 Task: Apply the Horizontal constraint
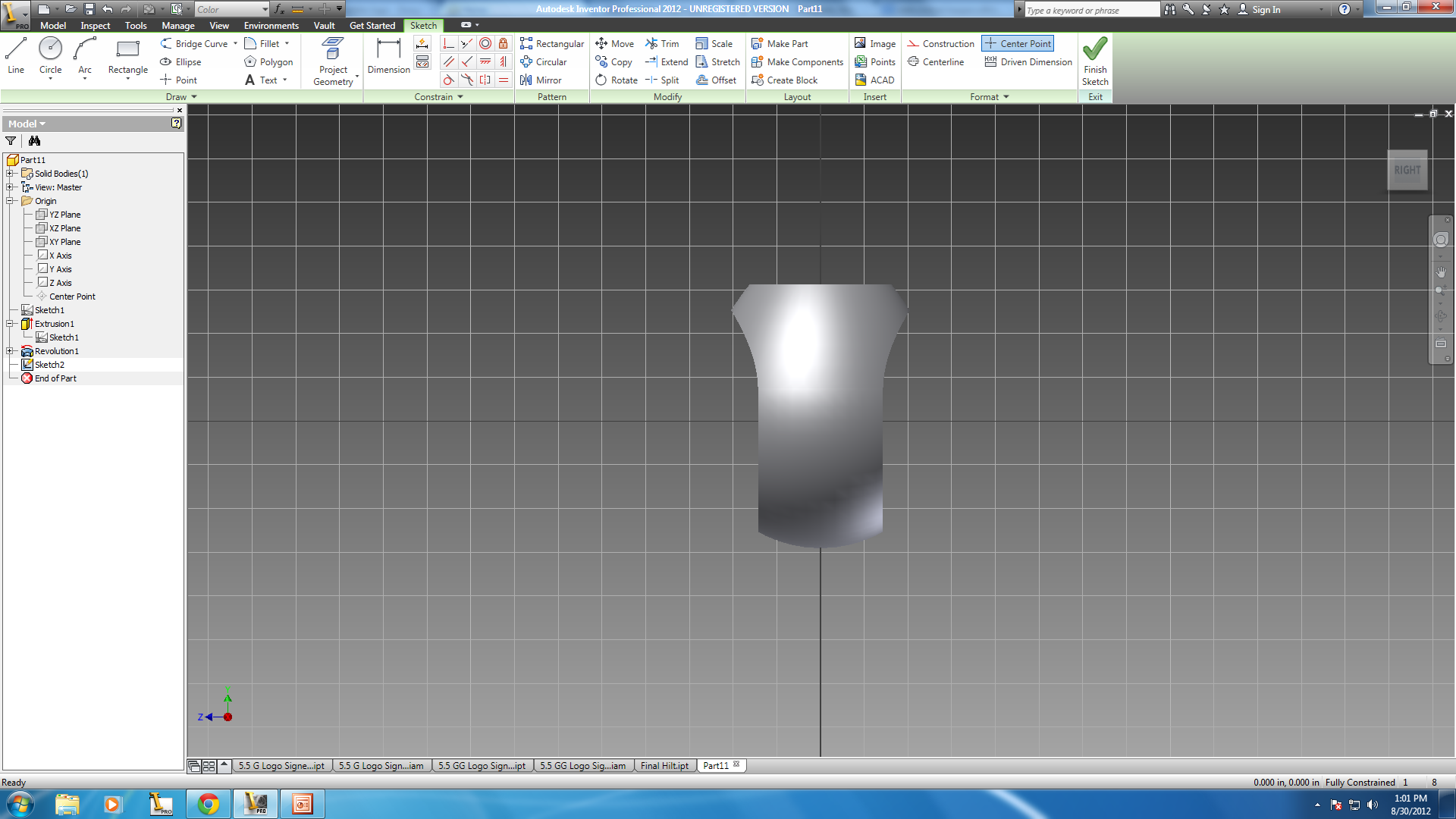(485, 61)
